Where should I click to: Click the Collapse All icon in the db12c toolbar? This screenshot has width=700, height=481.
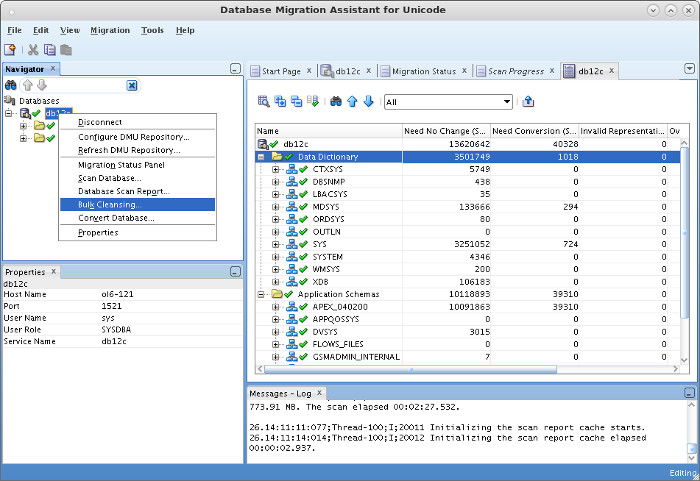296,101
